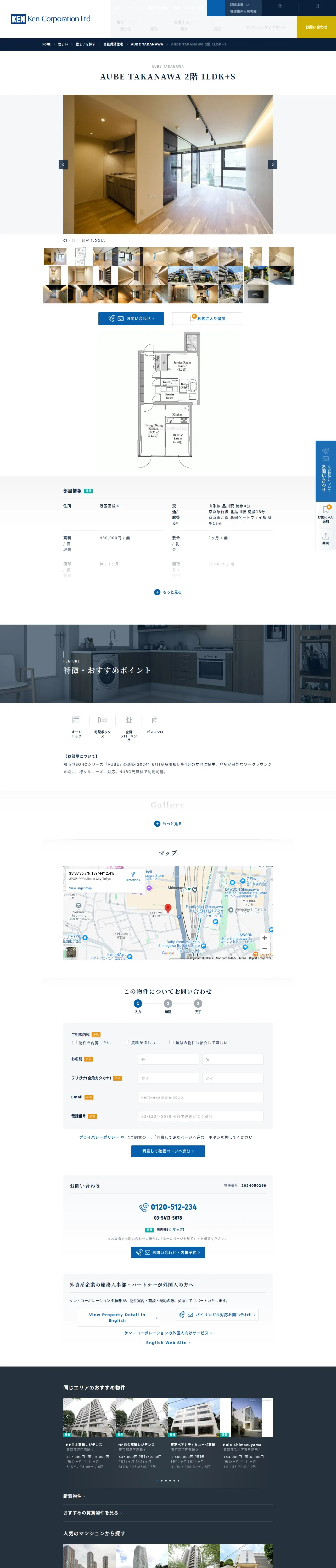Open 新着物件 link
Screen dimensions: 336x1568
(74, 1496)
